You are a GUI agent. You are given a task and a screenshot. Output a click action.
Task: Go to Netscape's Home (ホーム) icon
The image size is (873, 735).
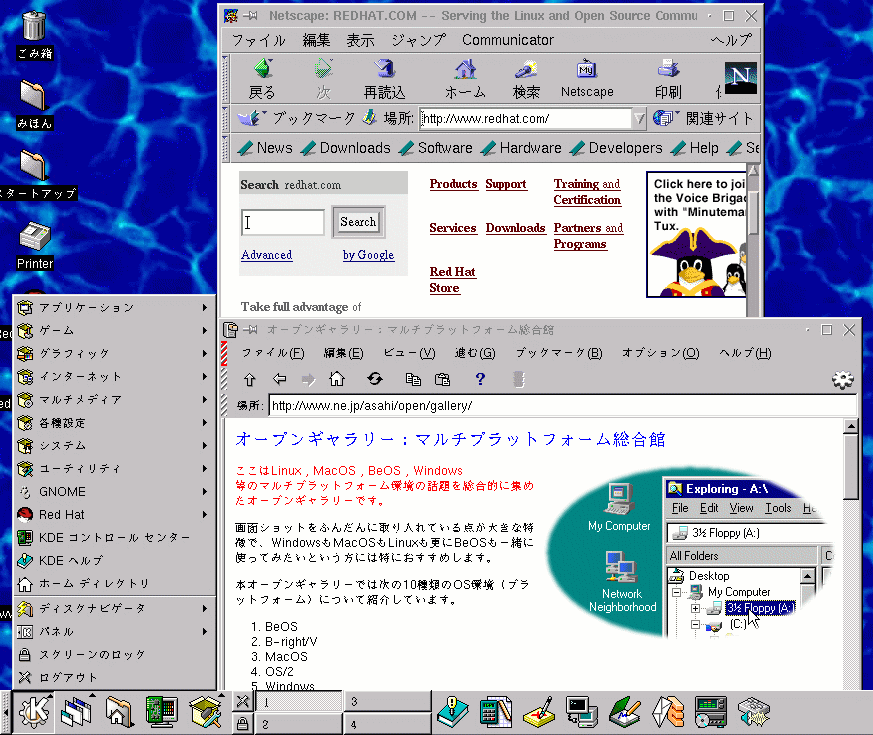click(x=465, y=79)
